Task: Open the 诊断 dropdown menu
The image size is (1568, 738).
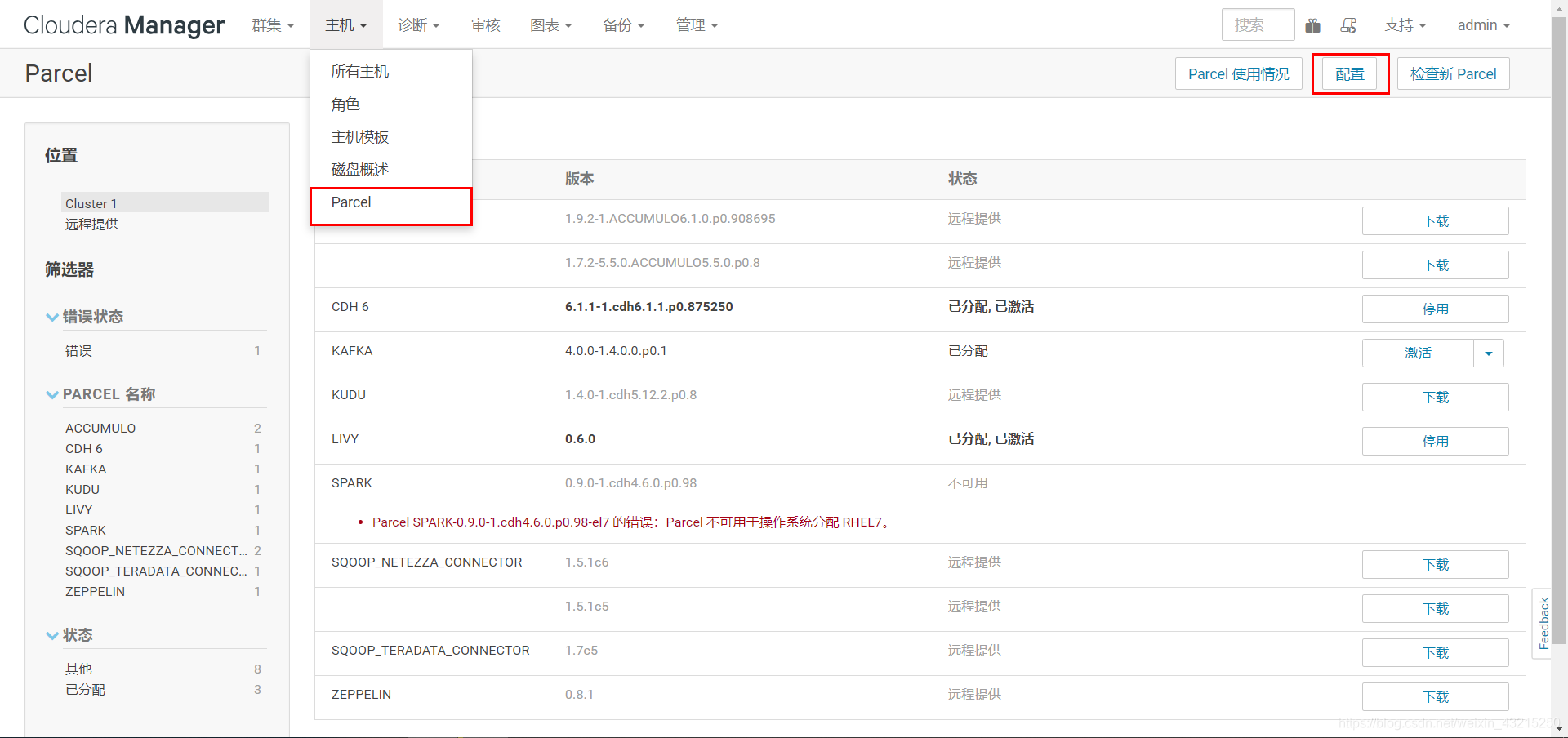Action: (x=419, y=25)
